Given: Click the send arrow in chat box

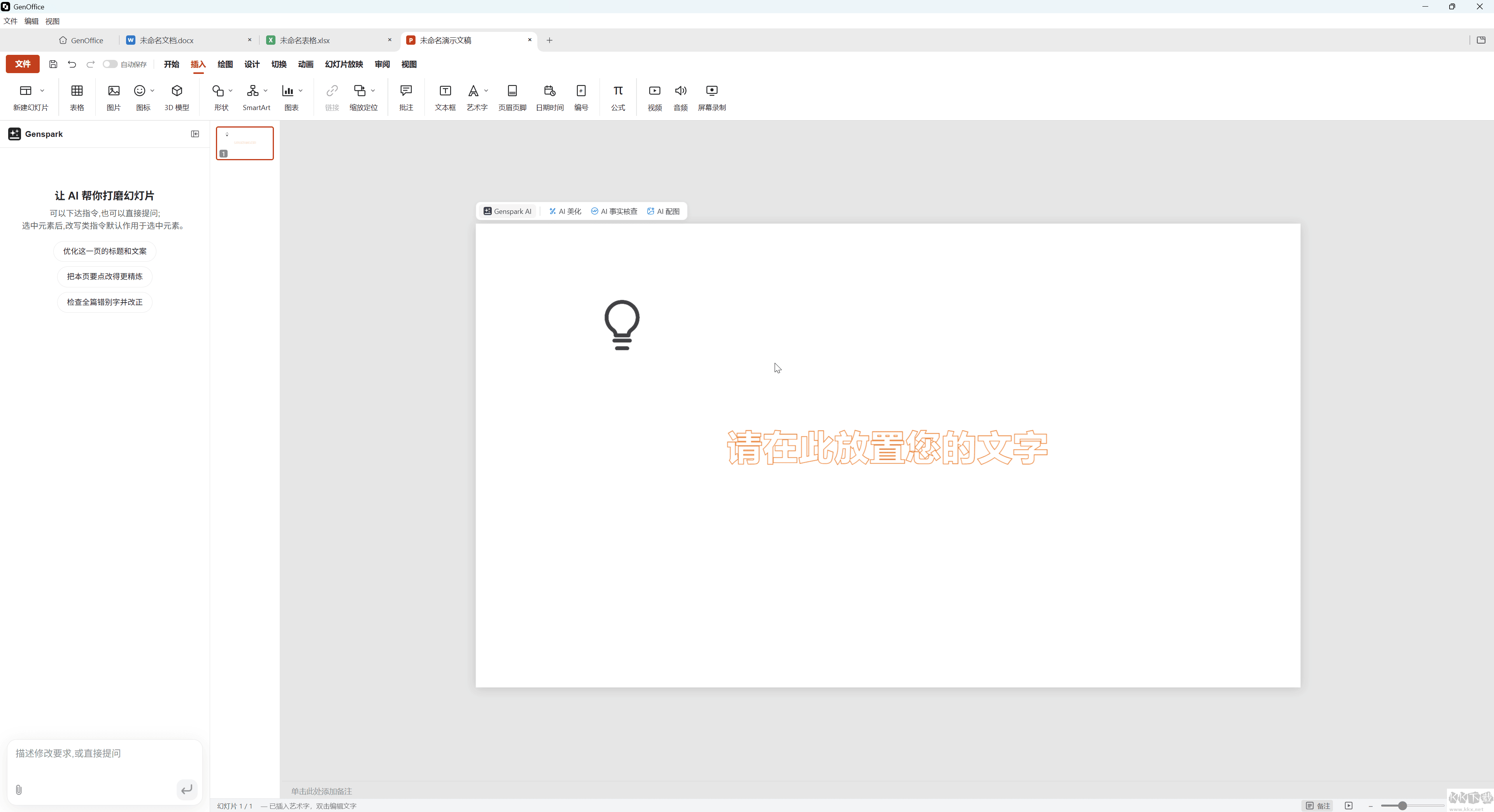Looking at the screenshot, I should [x=187, y=789].
